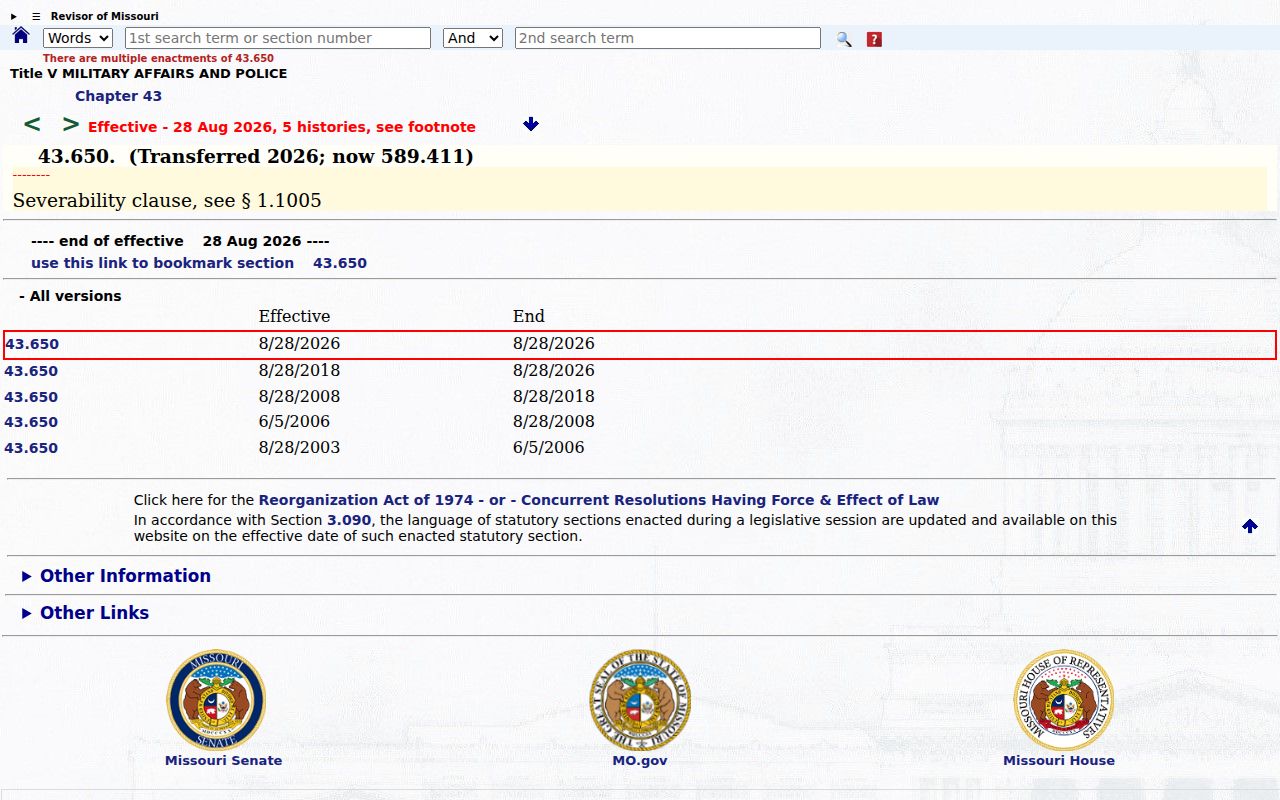1280x800 pixels.
Task: Click multiple enactments of 43.650 notice
Action: pyautogui.click(x=158, y=58)
